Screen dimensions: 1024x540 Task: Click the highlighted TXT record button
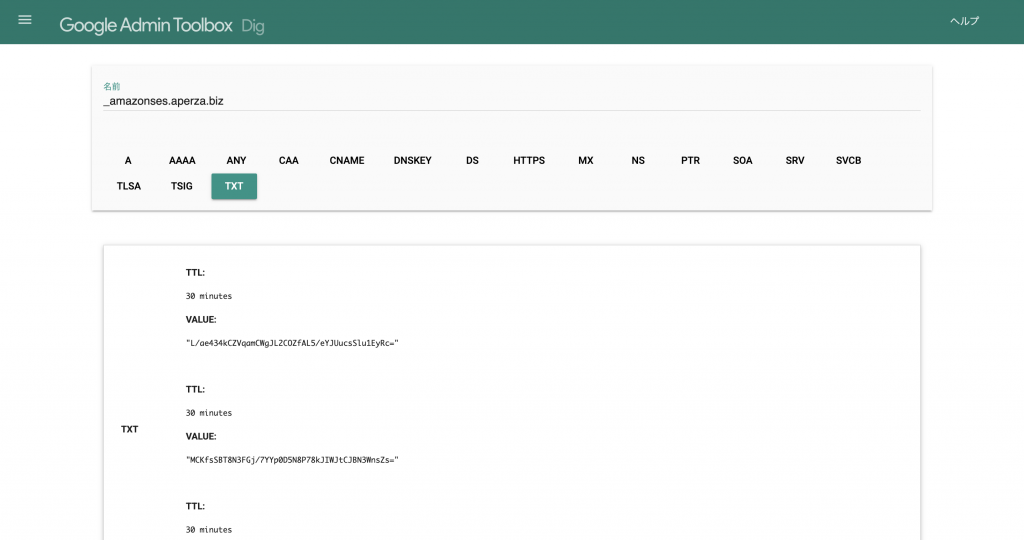click(x=234, y=186)
